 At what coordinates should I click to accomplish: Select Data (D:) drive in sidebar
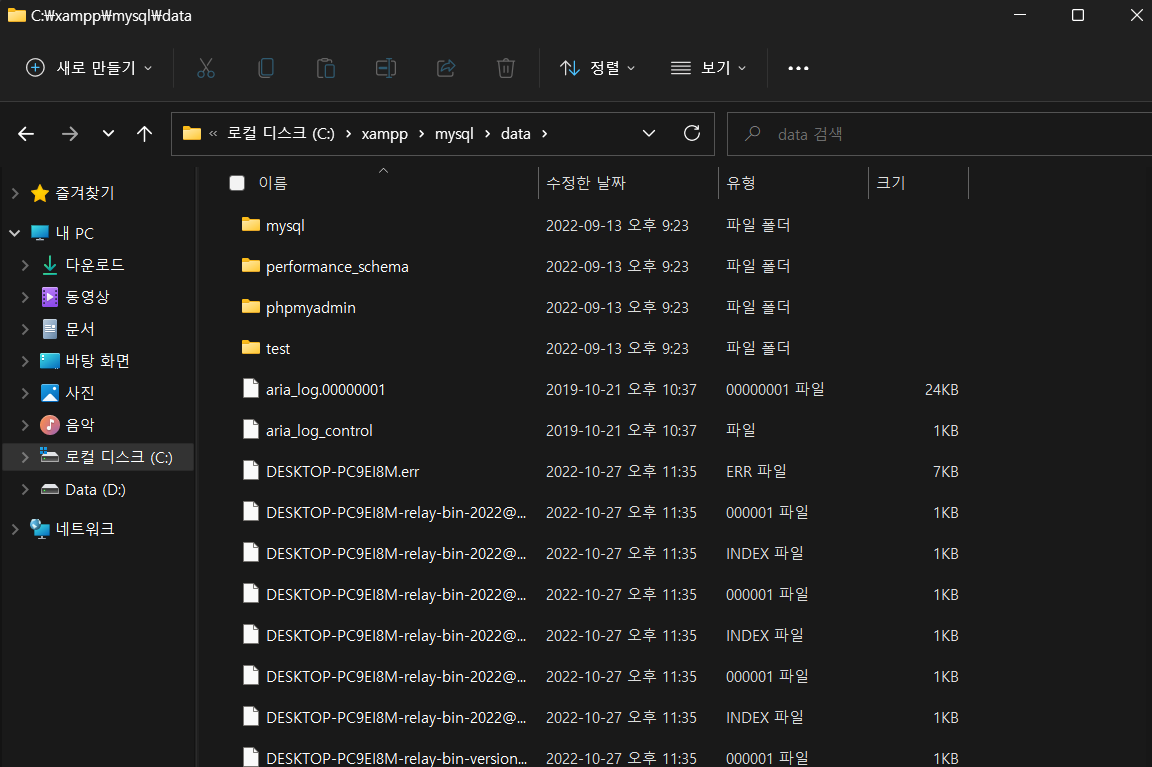coord(96,489)
